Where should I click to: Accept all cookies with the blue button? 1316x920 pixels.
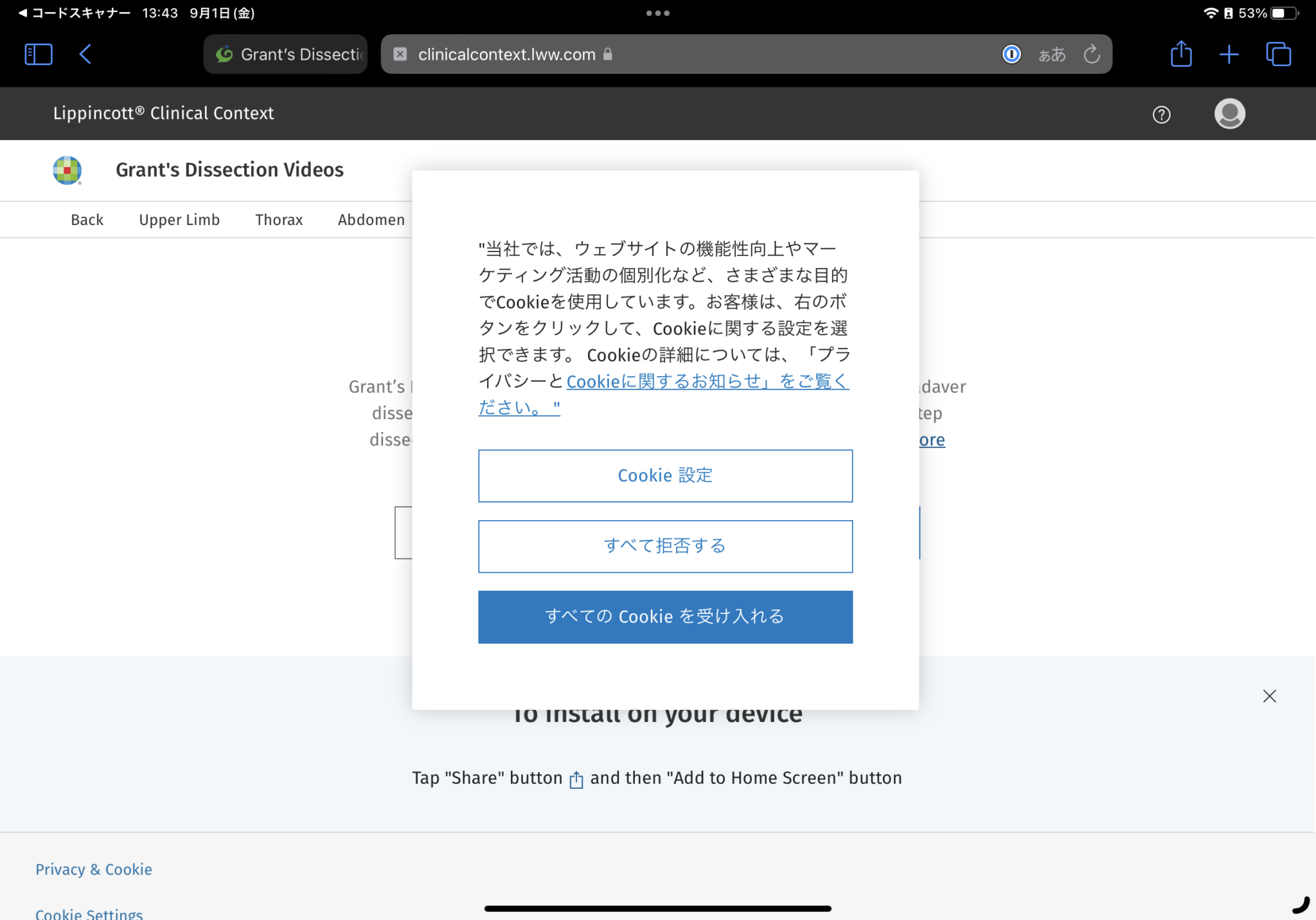pyautogui.click(x=665, y=617)
